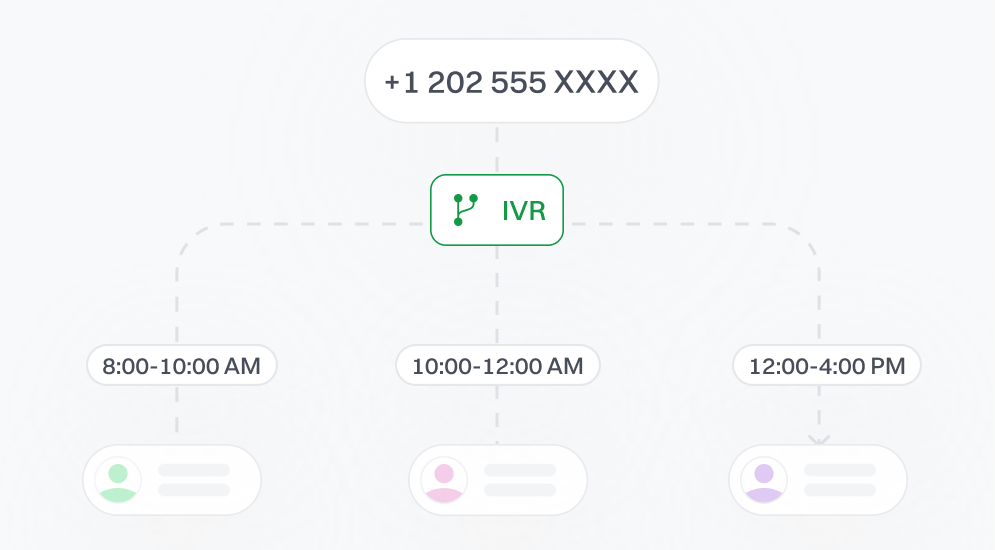Click the arrowhead above the purple user card
Image resolution: width=995 pixels, height=550 pixels.
click(x=820, y=438)
